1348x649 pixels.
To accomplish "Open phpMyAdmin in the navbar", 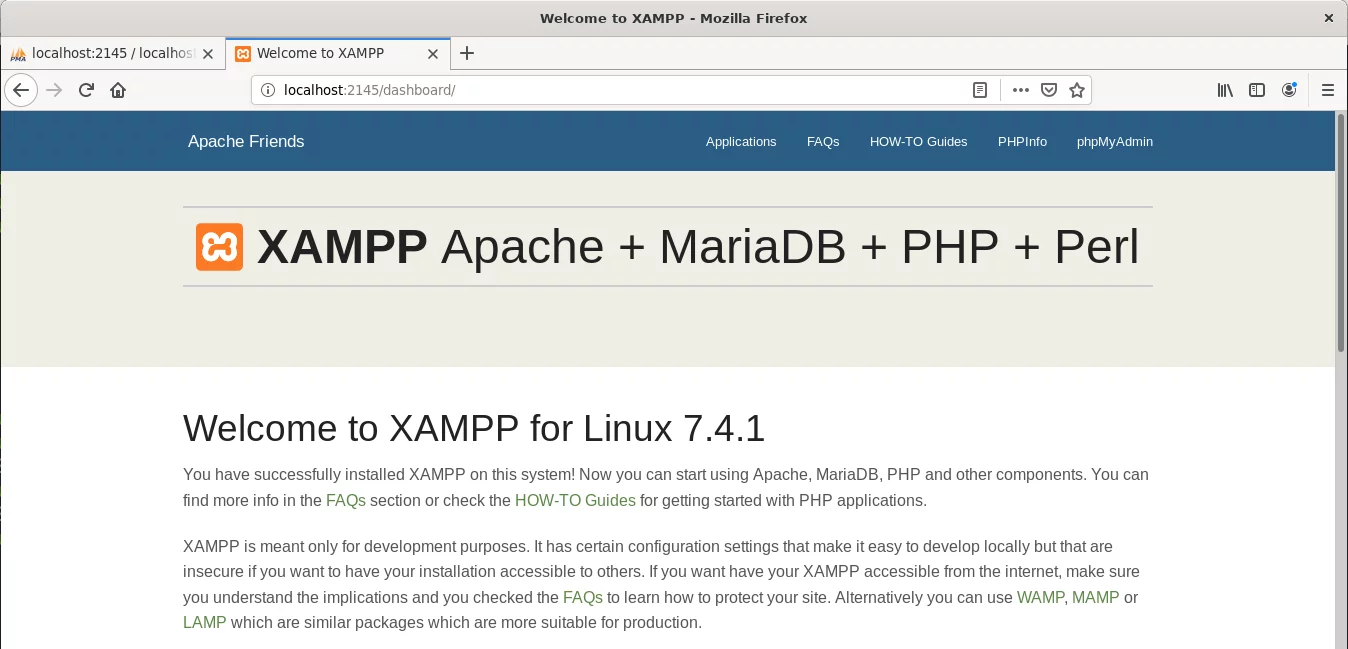I will [x=1115, y=142].
